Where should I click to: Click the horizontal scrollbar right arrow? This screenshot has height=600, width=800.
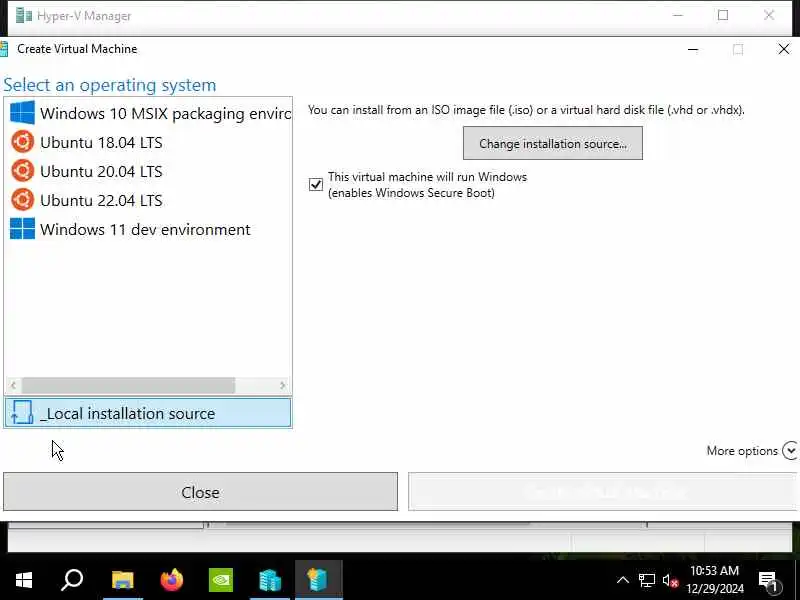[x=283, y=386]
